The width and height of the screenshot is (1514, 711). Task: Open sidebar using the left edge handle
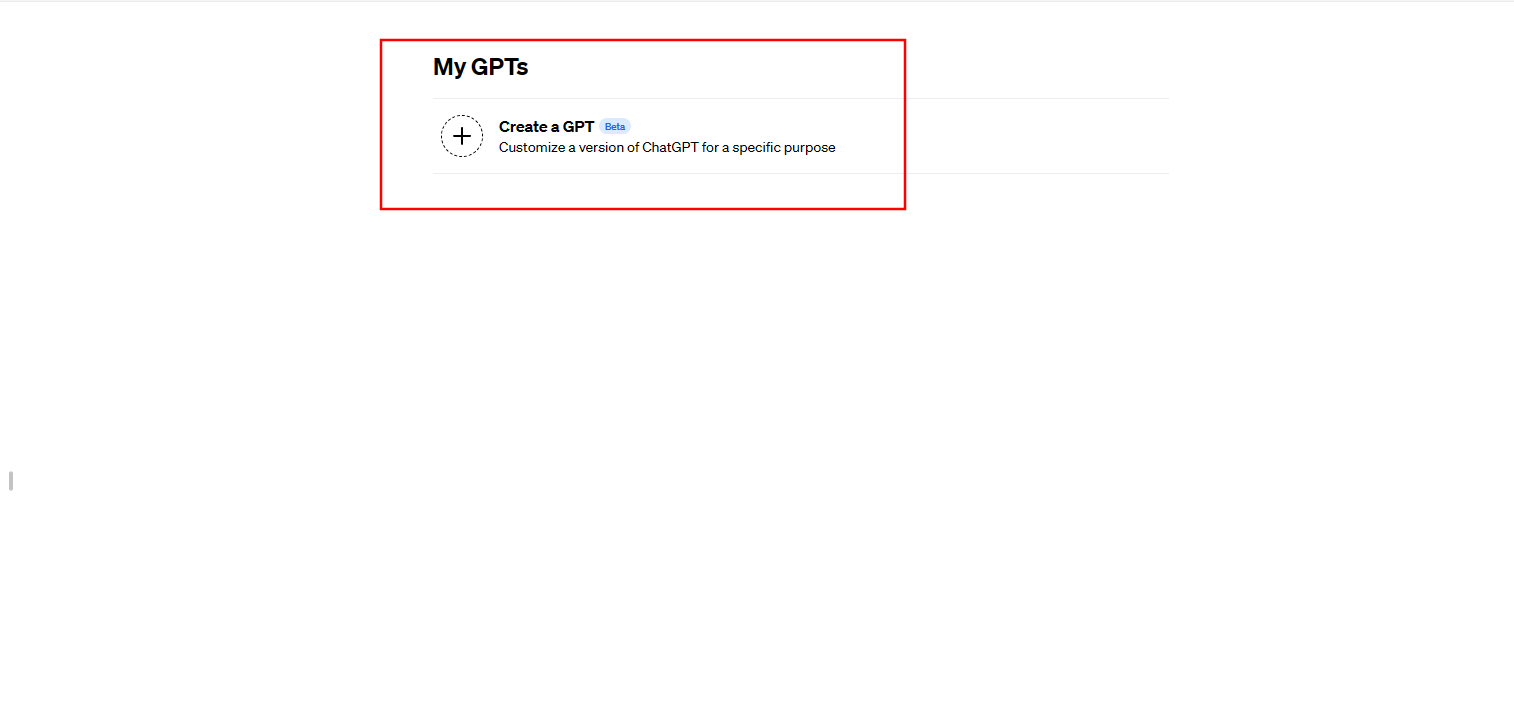(x=11, y=481)
